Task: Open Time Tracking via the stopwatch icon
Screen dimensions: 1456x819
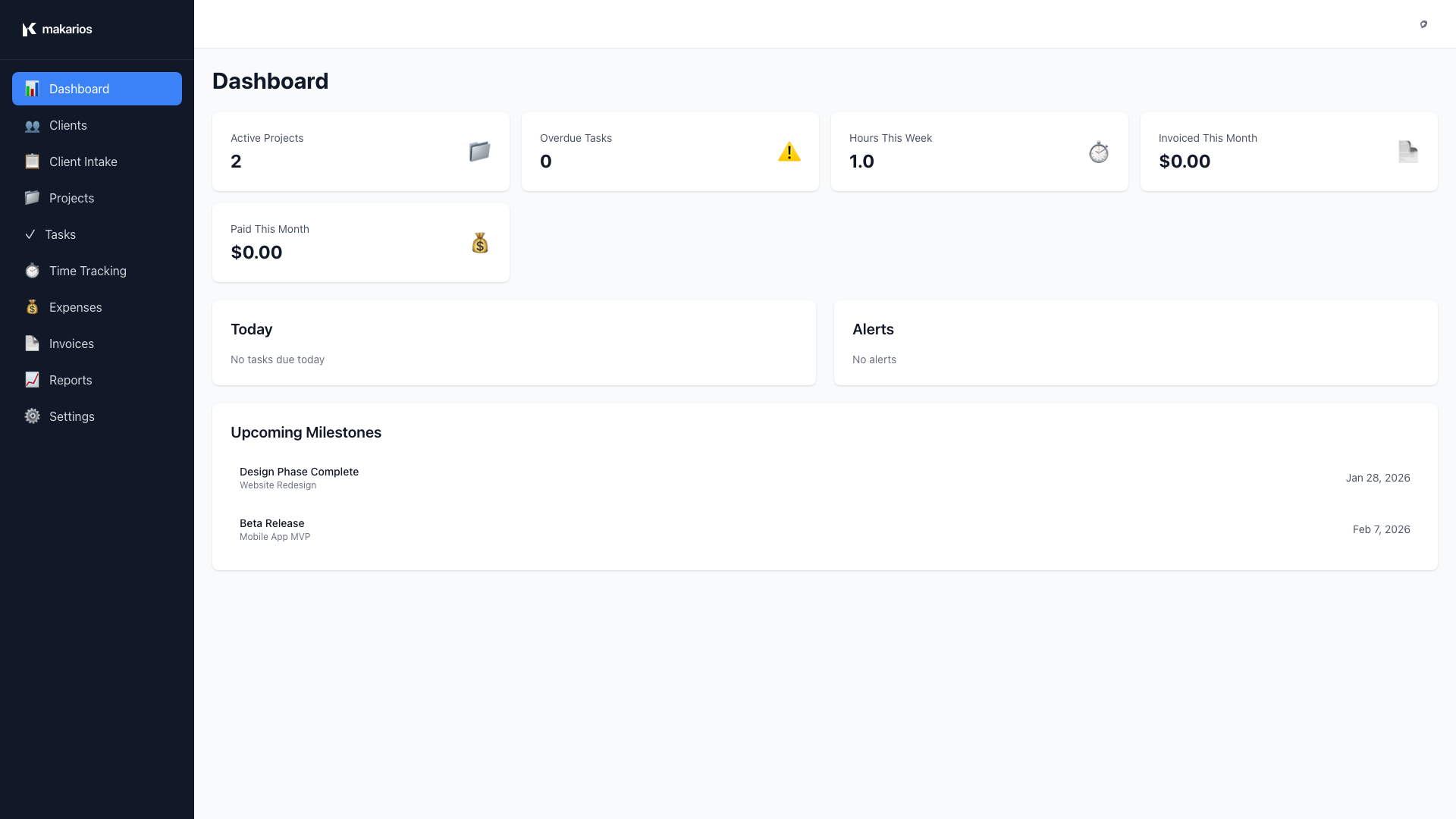Action: coord(32,271)
